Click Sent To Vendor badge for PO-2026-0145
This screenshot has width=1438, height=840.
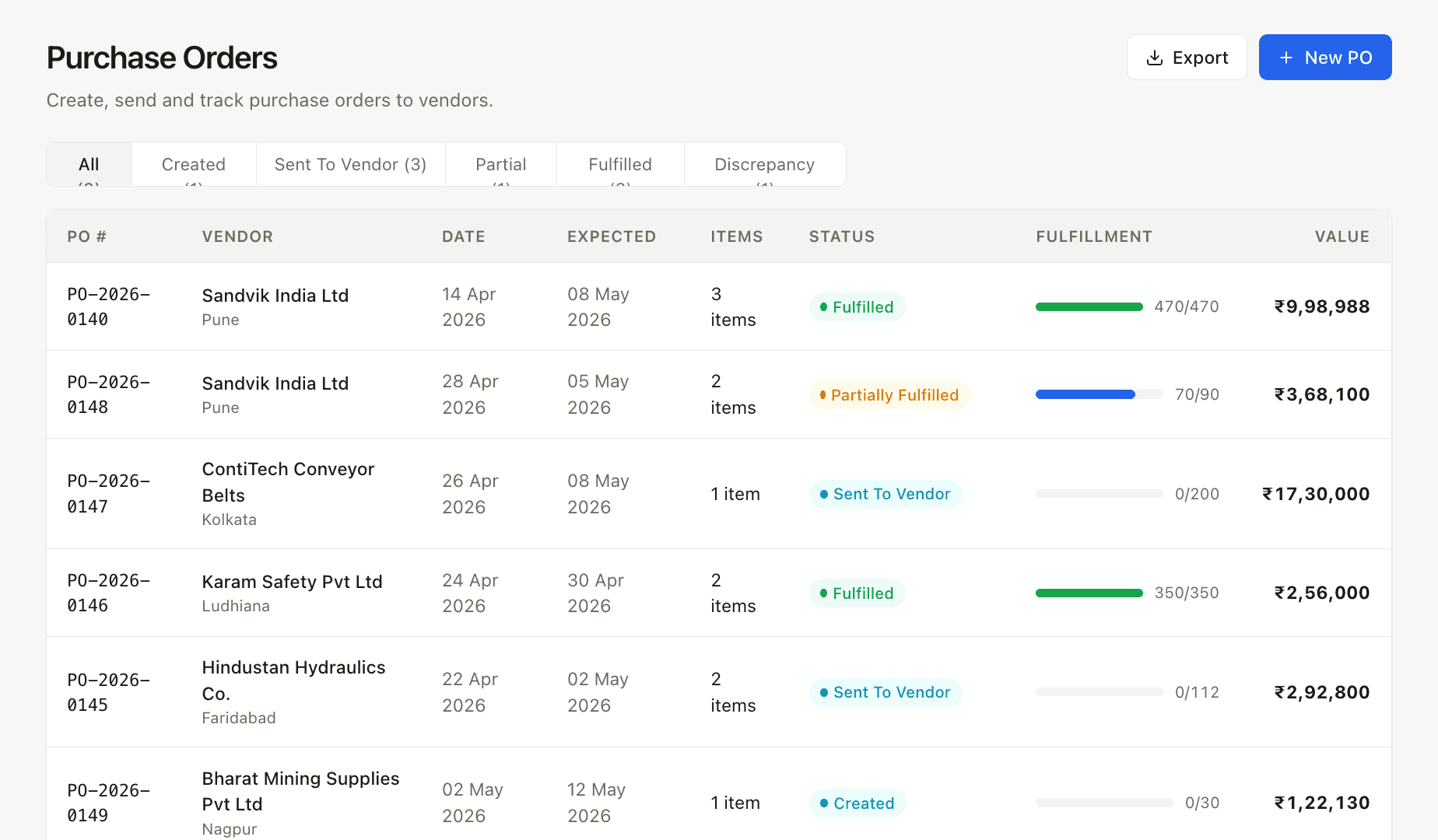(886, 692)
